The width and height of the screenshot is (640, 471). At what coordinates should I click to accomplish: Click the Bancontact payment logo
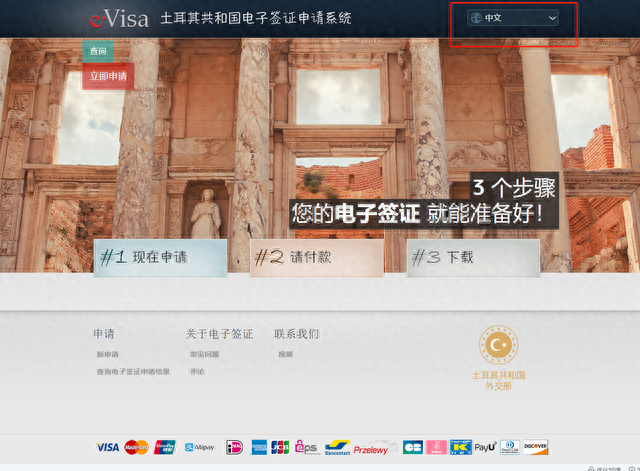(338, 447)
